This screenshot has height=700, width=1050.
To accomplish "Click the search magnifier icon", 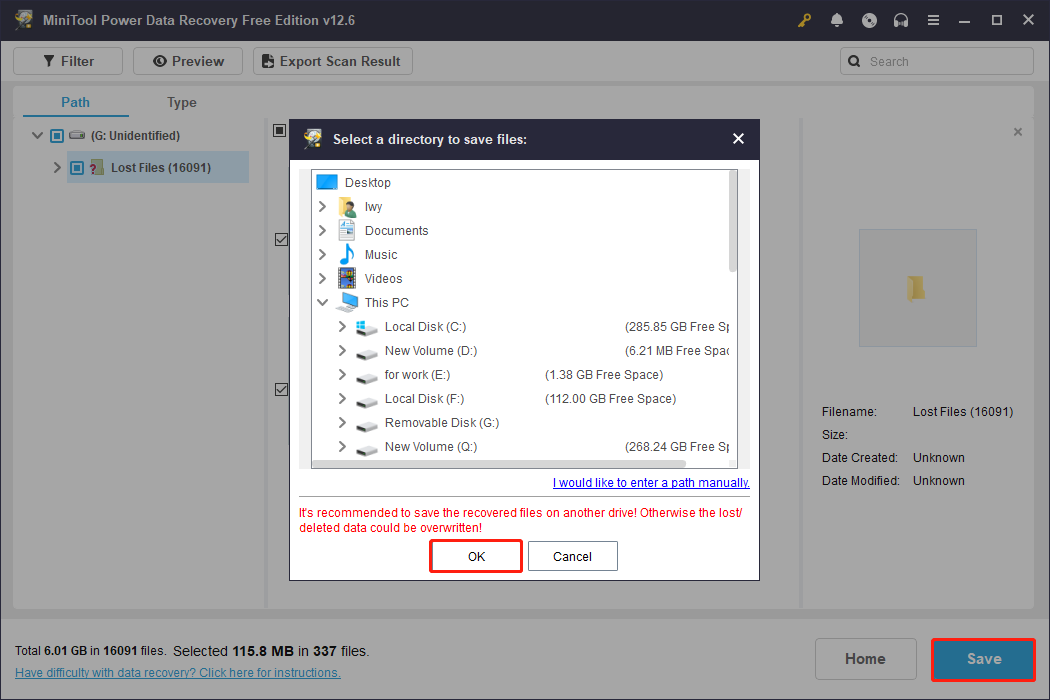I will (854, 61).
